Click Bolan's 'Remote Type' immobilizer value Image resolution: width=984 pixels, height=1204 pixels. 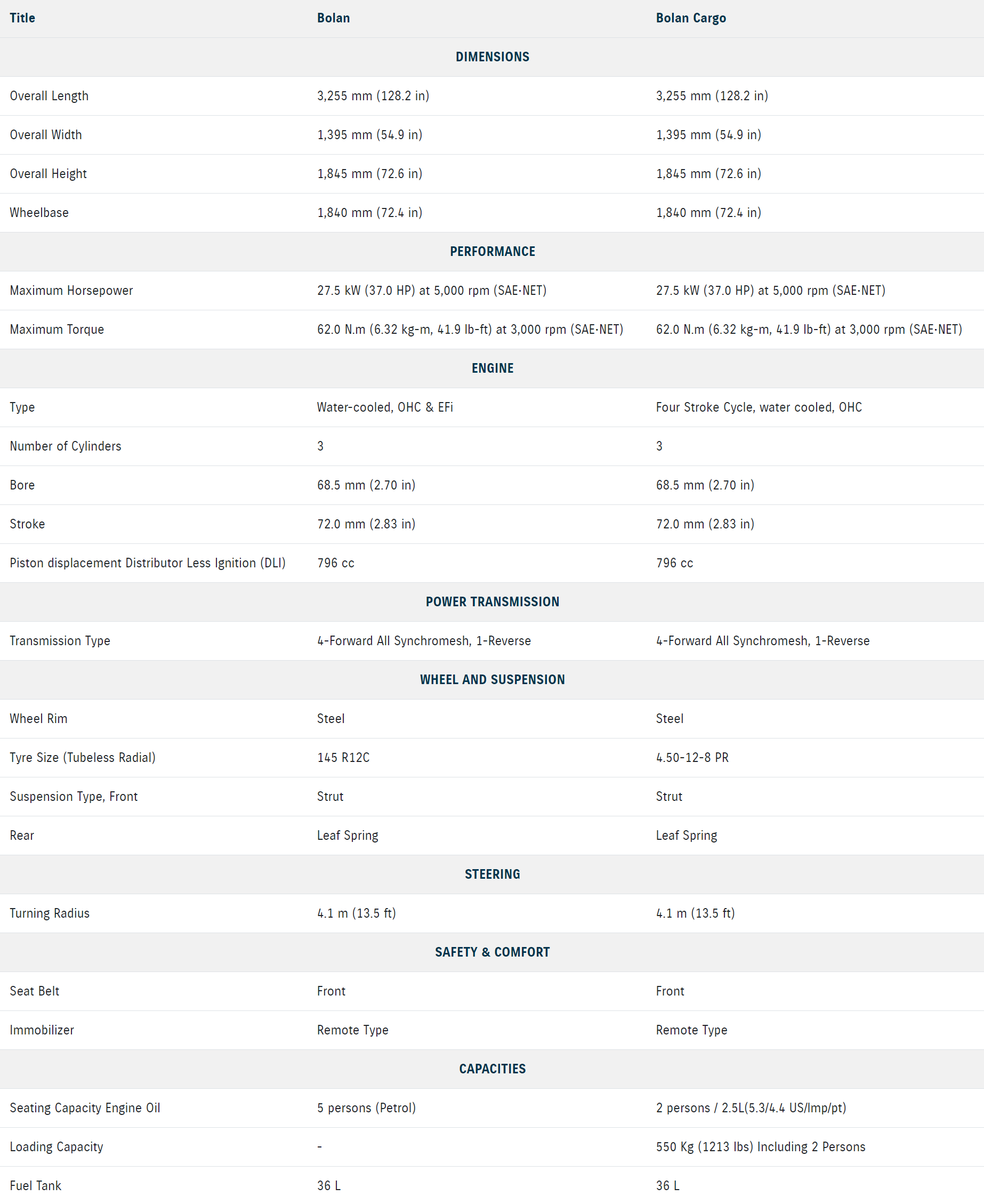click(352, 1030)
